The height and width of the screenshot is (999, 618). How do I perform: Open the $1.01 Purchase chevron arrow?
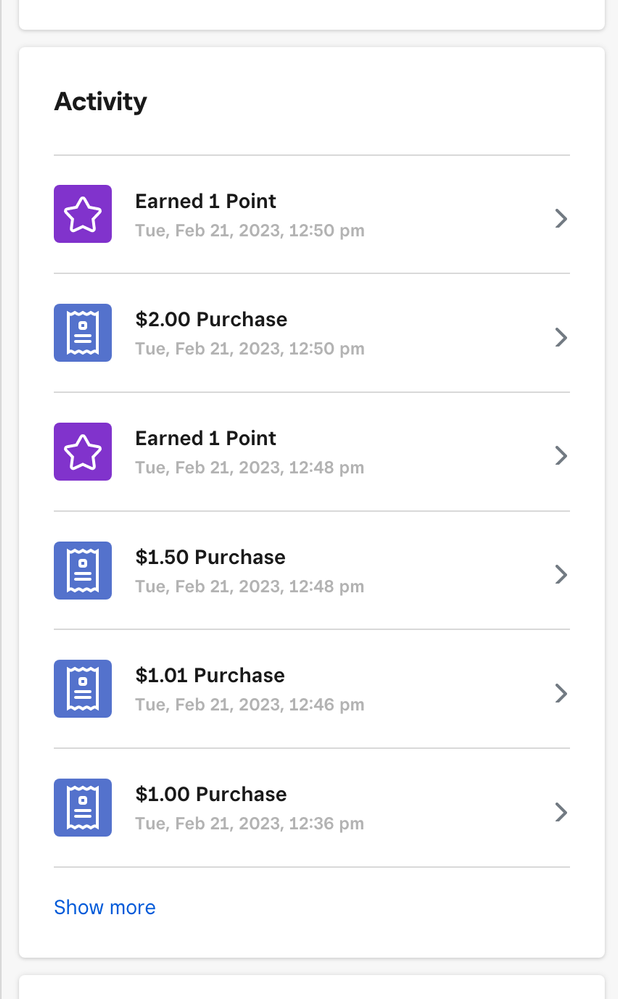point(561,693)
